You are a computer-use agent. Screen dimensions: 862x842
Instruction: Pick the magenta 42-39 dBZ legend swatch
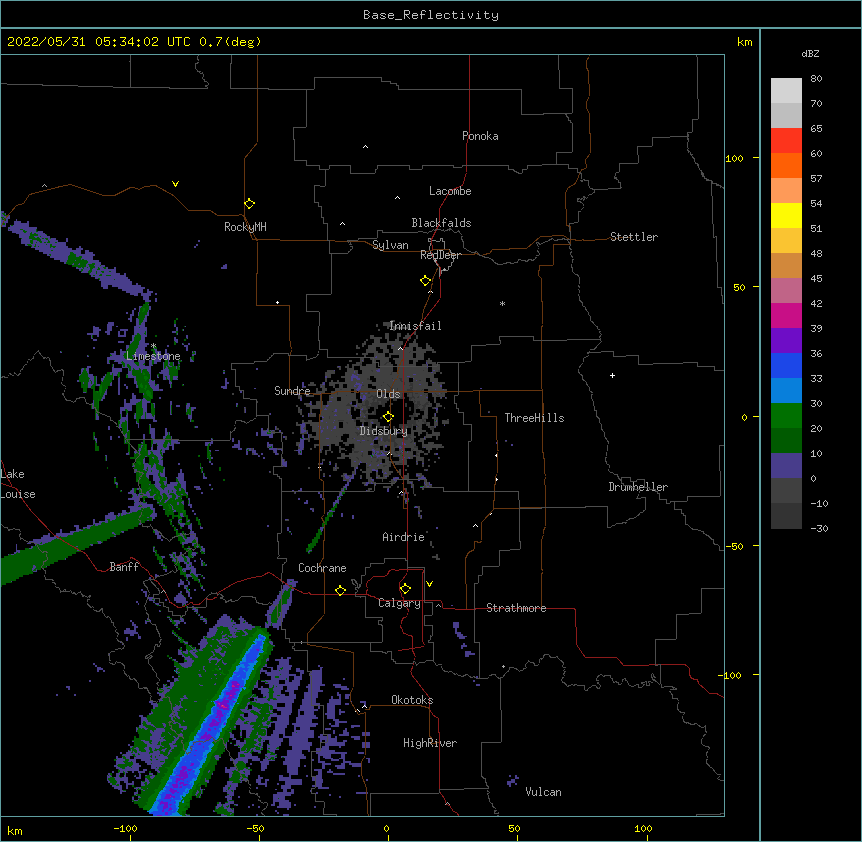786,315
